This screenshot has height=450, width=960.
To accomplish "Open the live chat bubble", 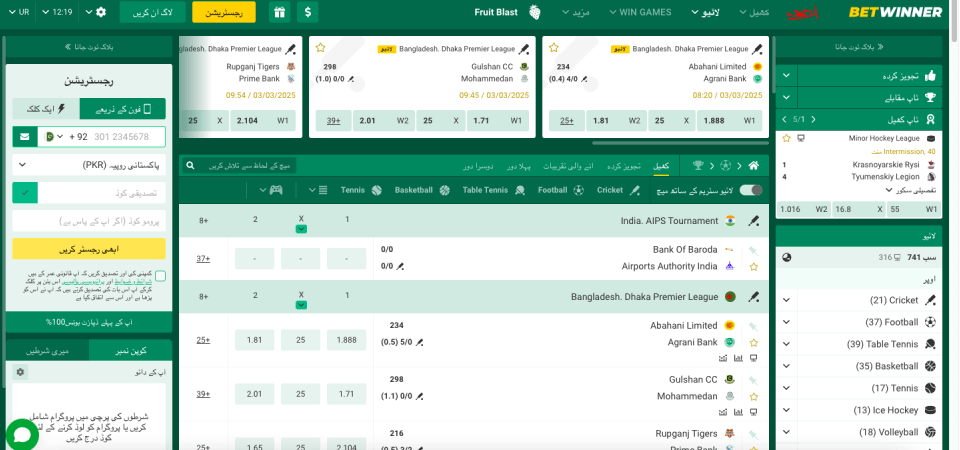I will (22, 435).
